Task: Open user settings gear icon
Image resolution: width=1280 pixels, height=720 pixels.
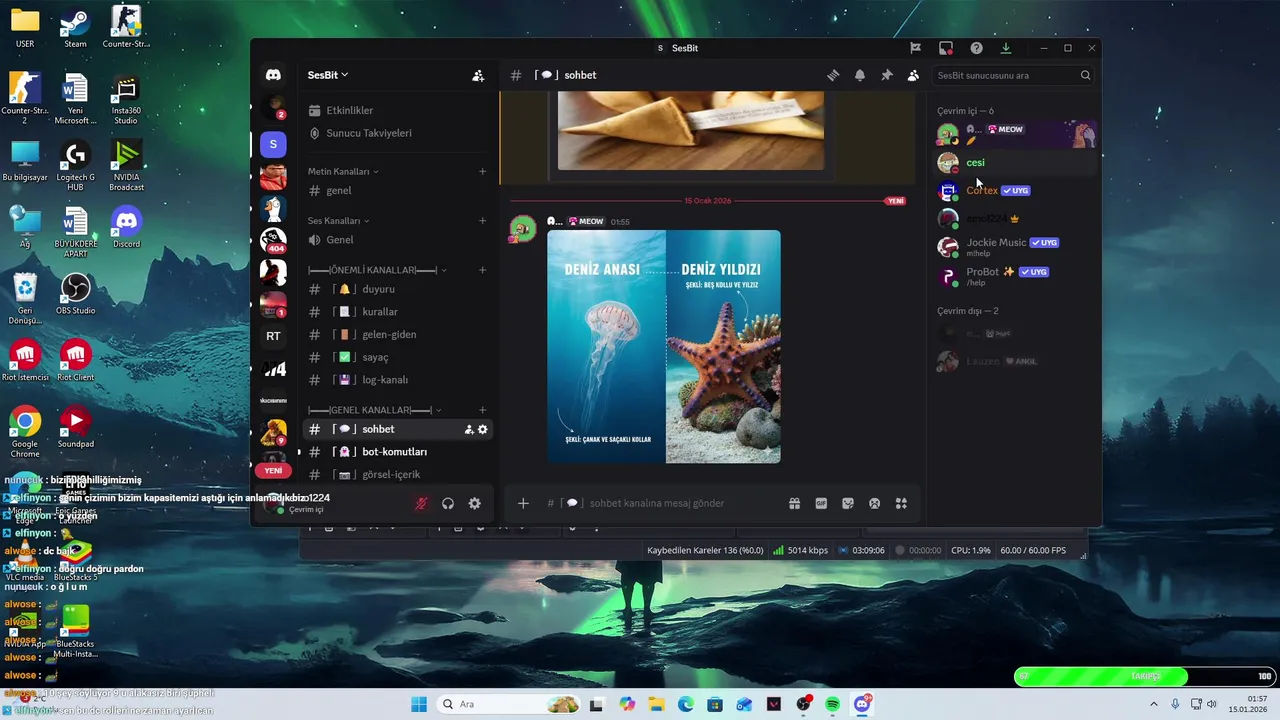Action: coord(475,504)
